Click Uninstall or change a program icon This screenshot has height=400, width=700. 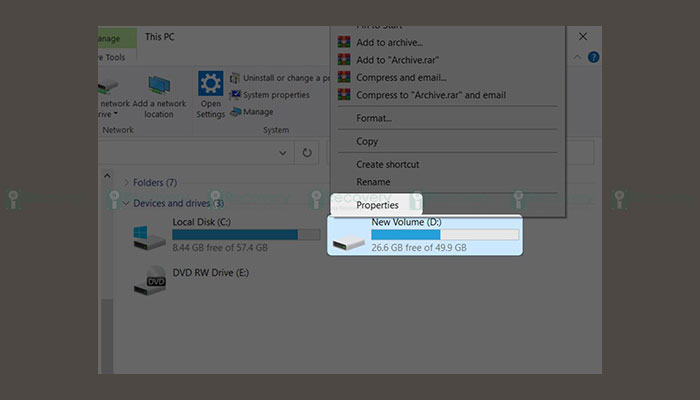235,79
